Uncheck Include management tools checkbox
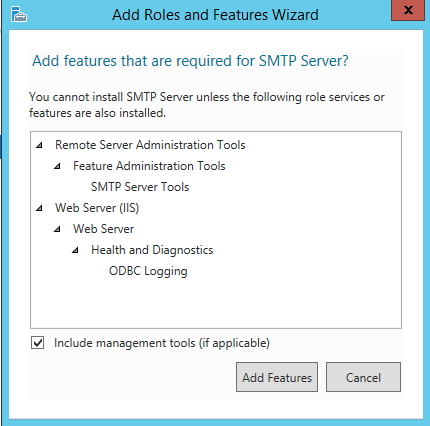Viewport: 430px width, 426px height. coord(38,343)
